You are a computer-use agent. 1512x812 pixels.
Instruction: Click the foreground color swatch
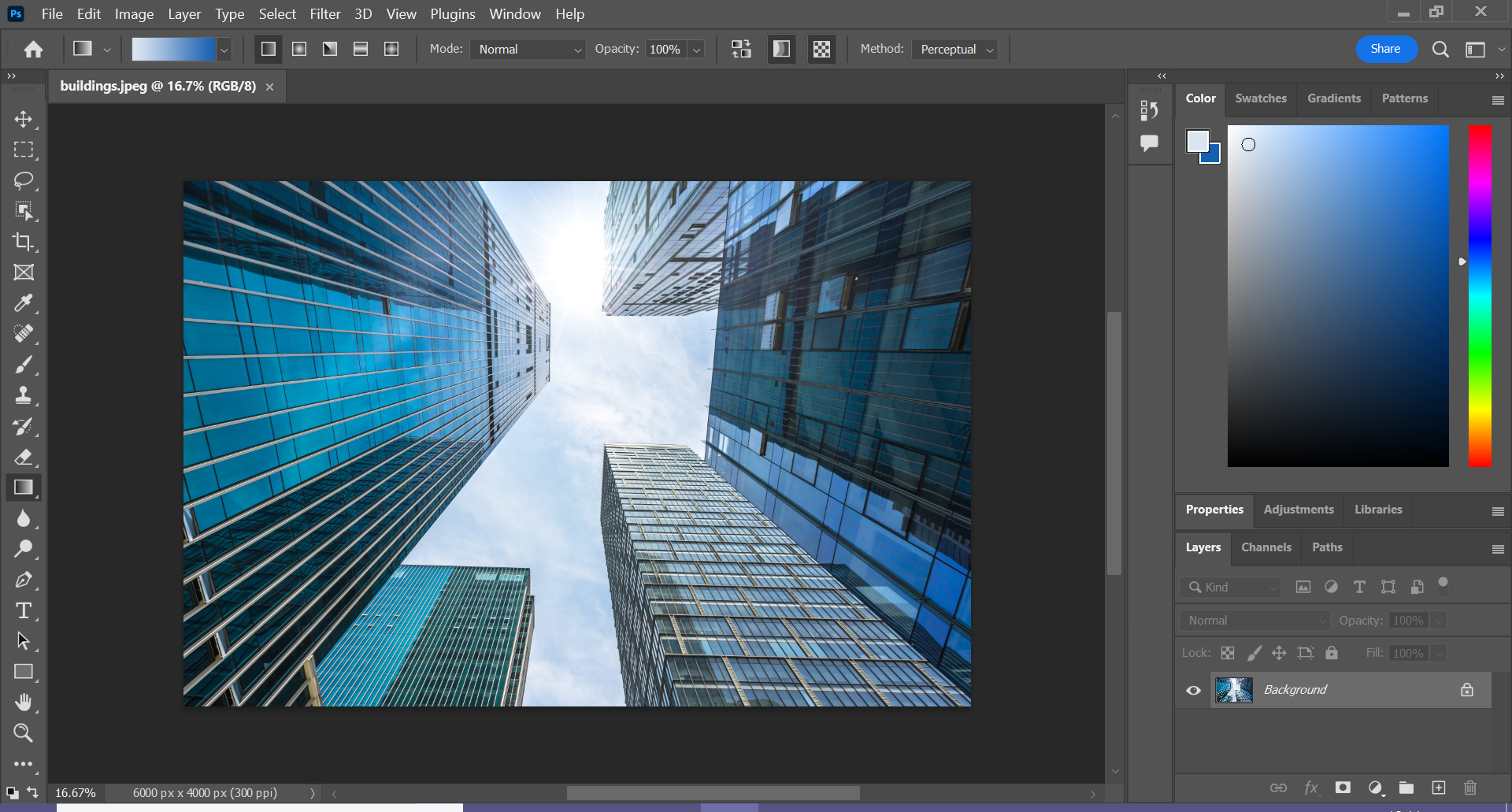[x=1197, y=142]
